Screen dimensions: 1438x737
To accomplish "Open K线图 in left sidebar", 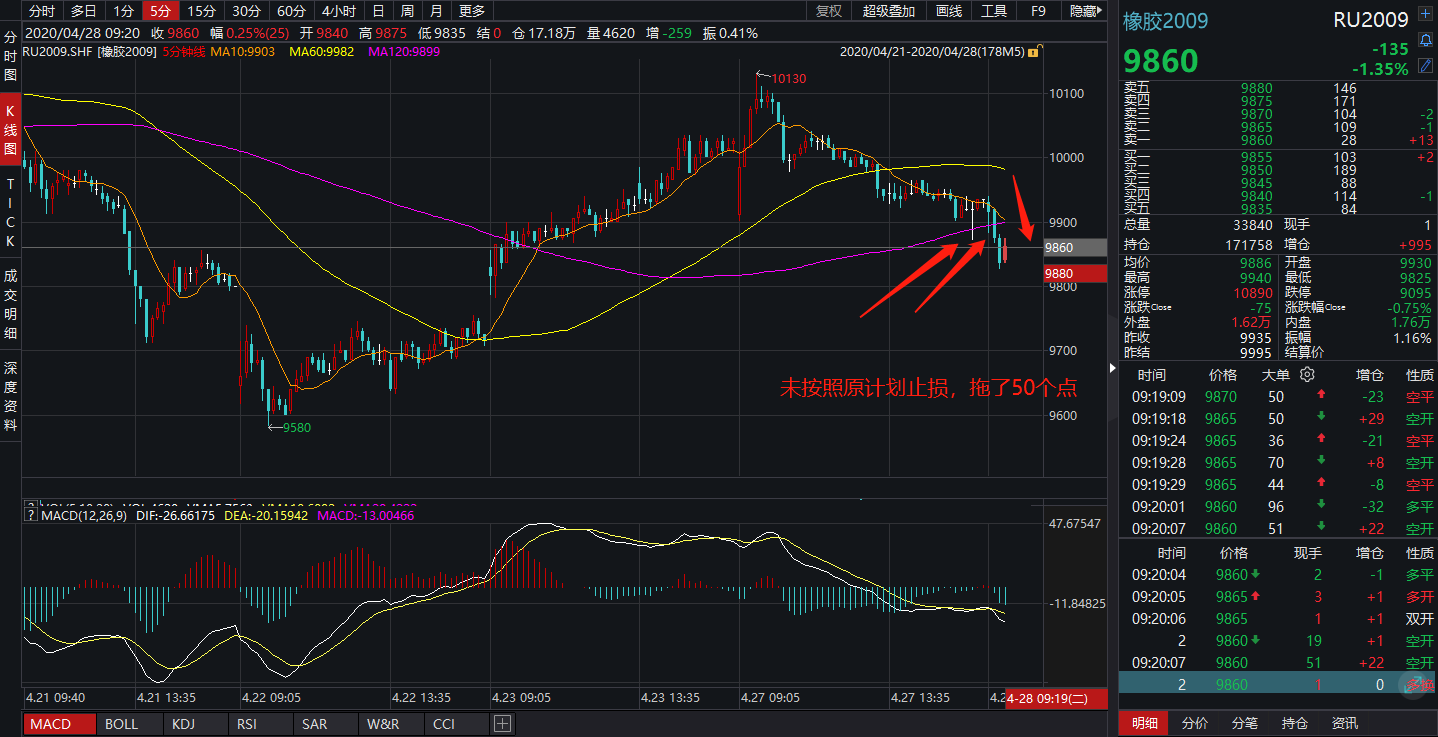I will [10, 130].
